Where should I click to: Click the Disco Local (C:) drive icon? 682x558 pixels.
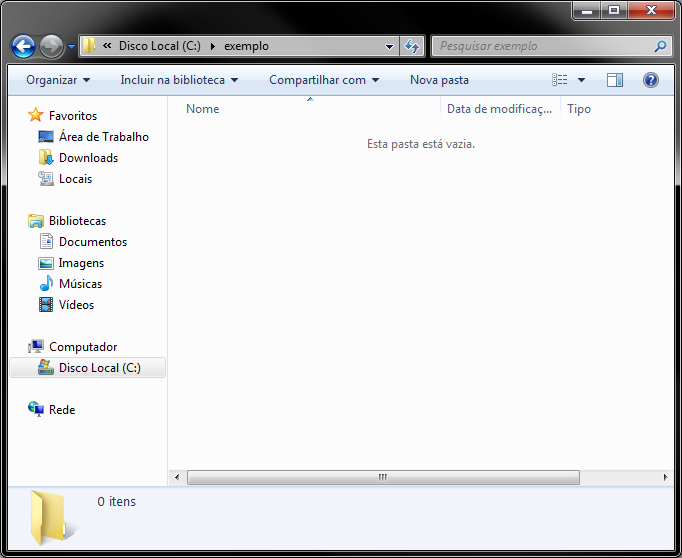(46, 367)
